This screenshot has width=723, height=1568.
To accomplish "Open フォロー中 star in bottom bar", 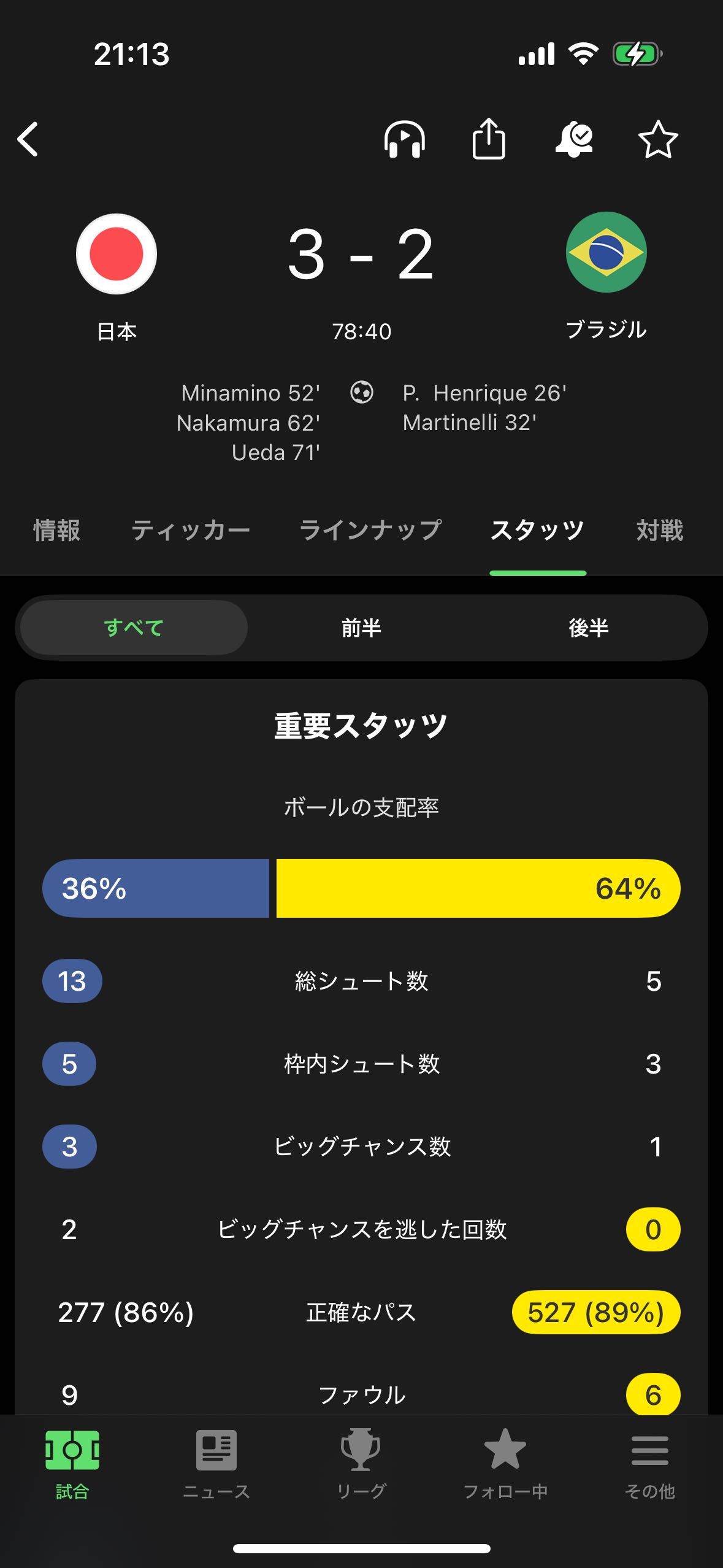I will [505, 1462].
